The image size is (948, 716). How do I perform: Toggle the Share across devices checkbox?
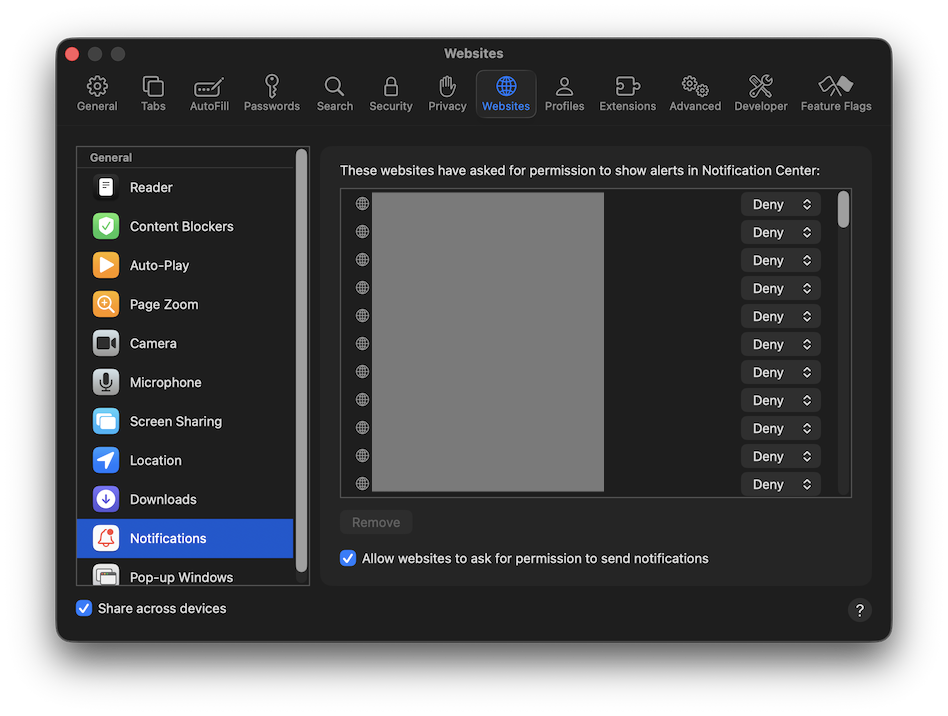84,608
